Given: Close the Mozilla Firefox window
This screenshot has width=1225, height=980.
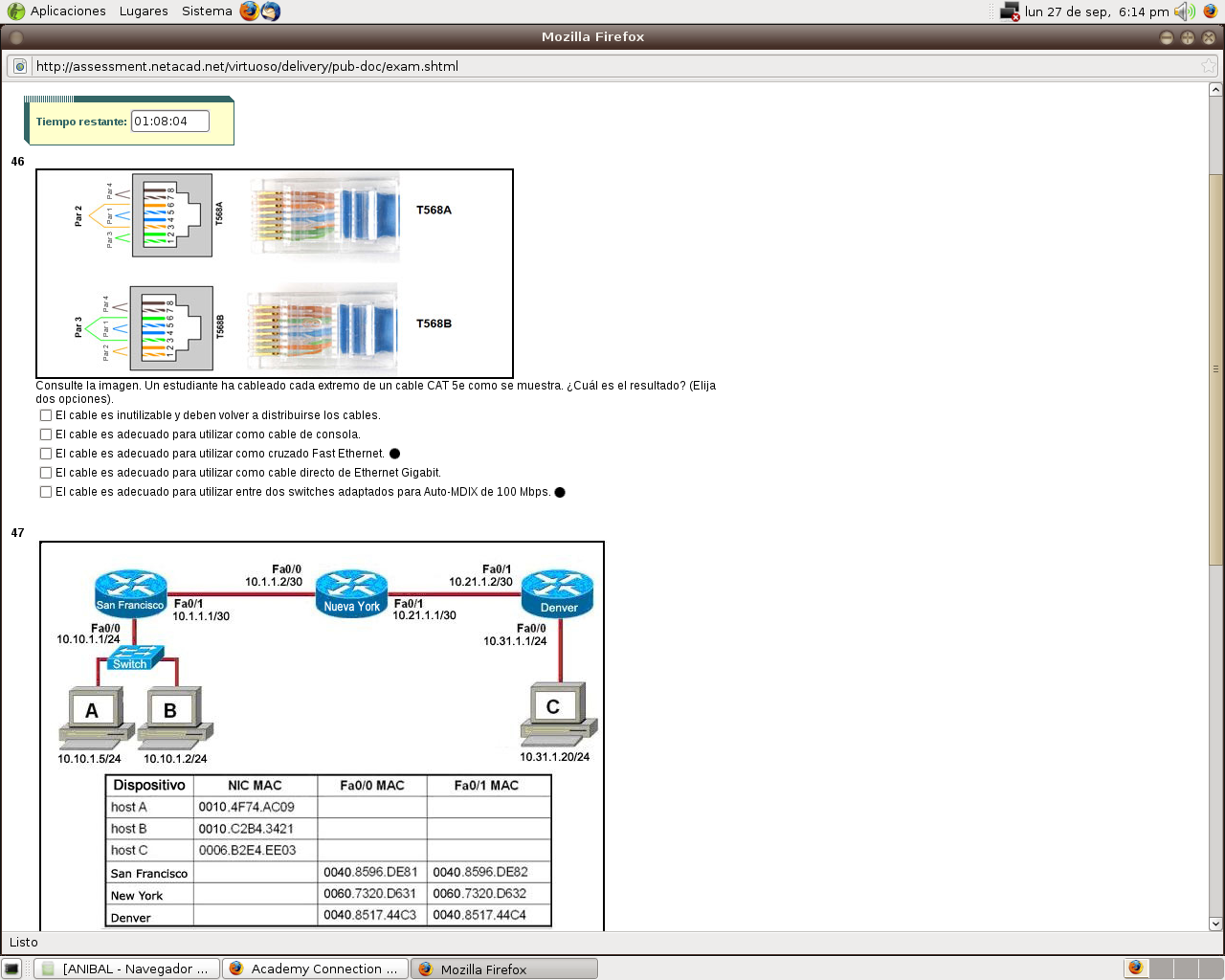Looking at the screenshot, I should pos(1208,37).
